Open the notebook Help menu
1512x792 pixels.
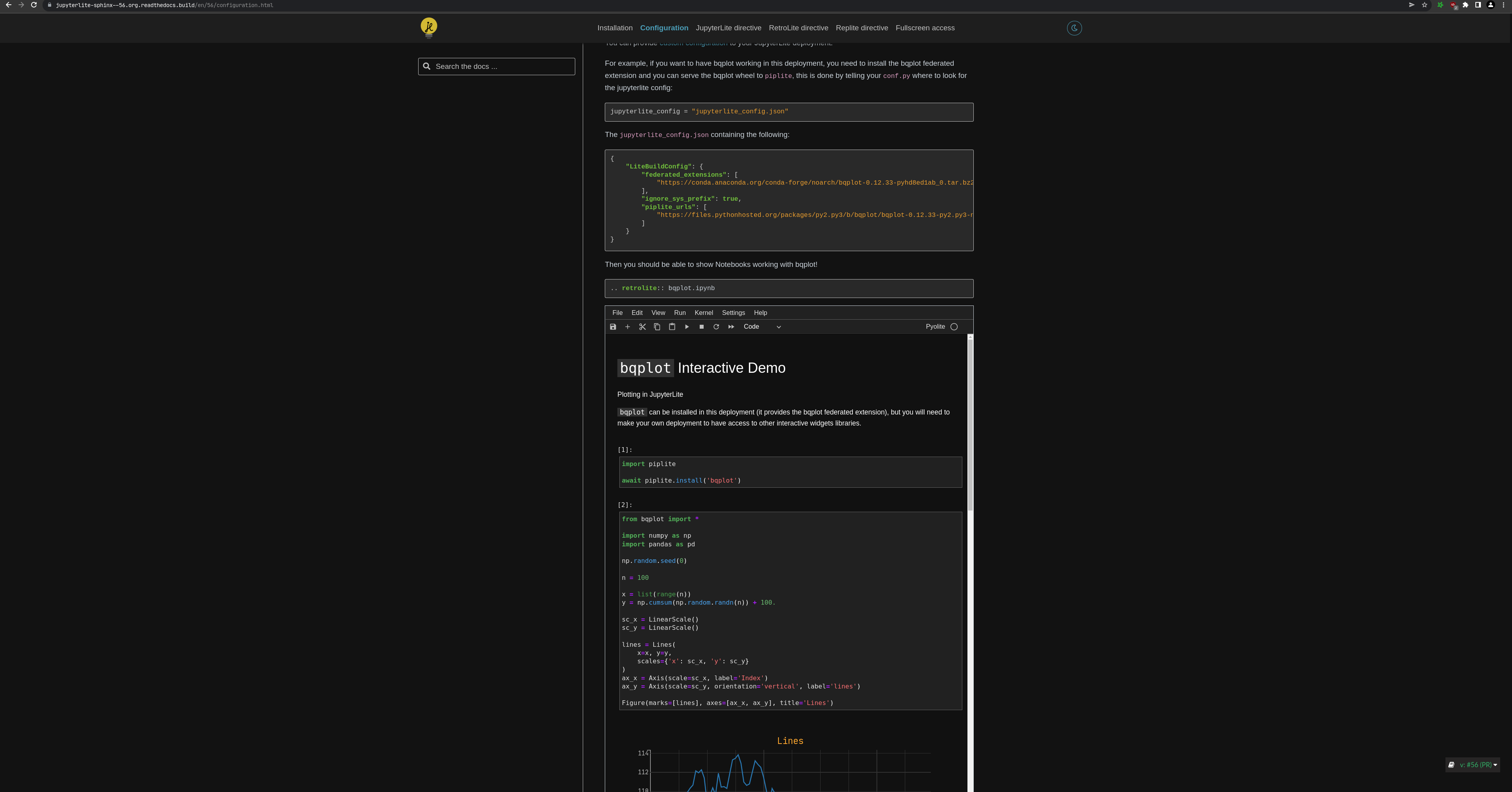click(760, 313)
